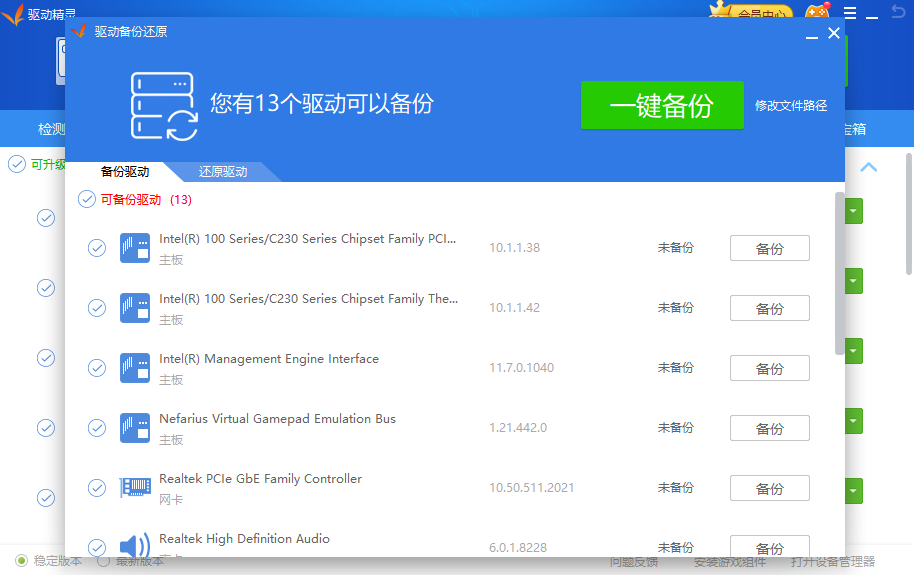Screen dimensions: 914x575
Task: Click the Nefarius Virtual Gamepad device icon
Action: pyautogui.click(x=135, y=428)
